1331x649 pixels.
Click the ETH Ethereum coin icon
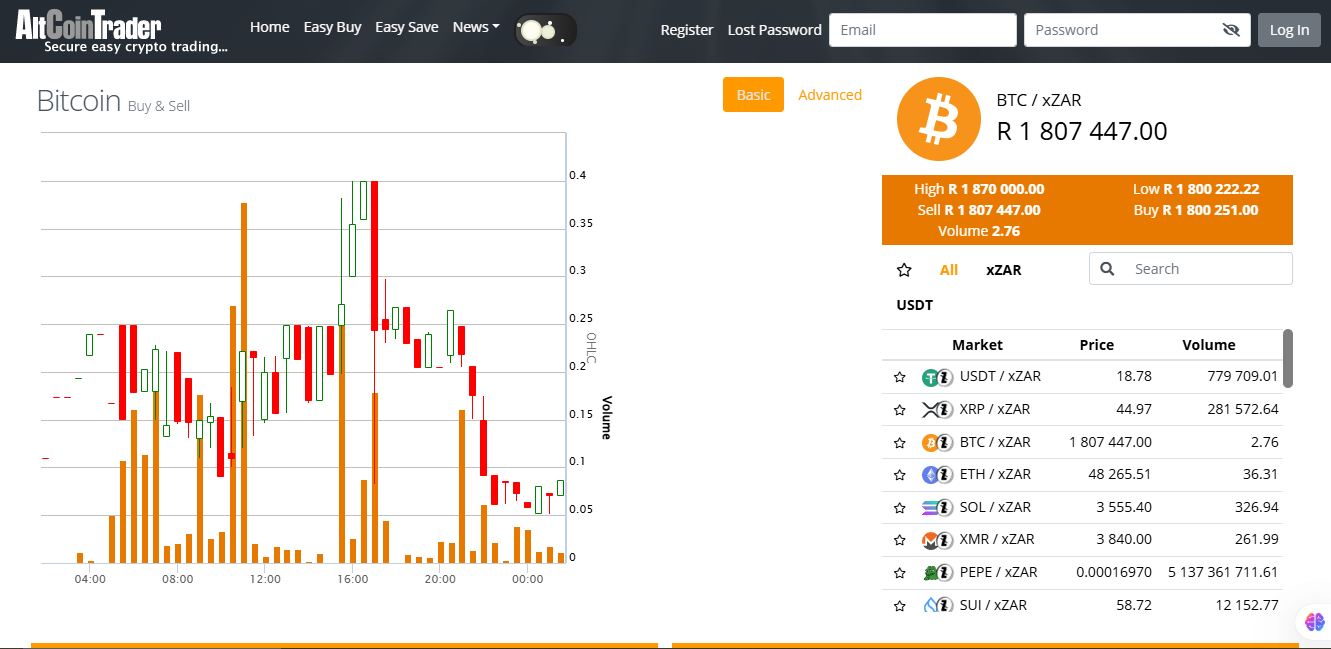(x=930, y=475)
